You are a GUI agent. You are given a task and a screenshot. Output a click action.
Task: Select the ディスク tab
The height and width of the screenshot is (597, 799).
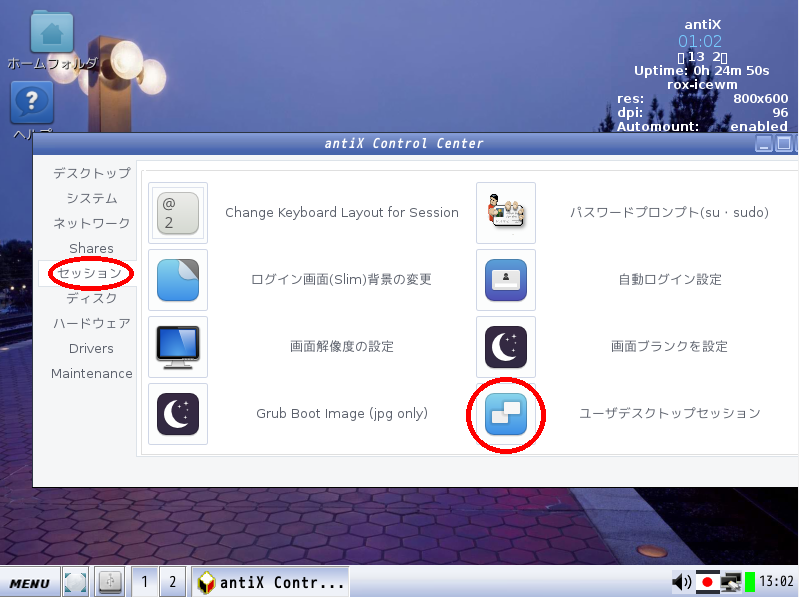click(x=92, y=298)
